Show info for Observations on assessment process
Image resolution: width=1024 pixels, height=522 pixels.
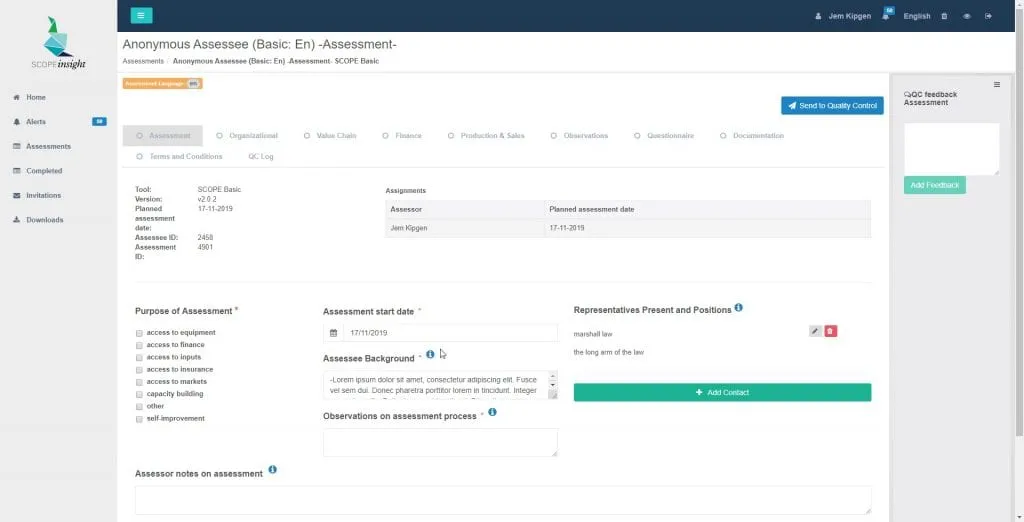pos(492,412)
